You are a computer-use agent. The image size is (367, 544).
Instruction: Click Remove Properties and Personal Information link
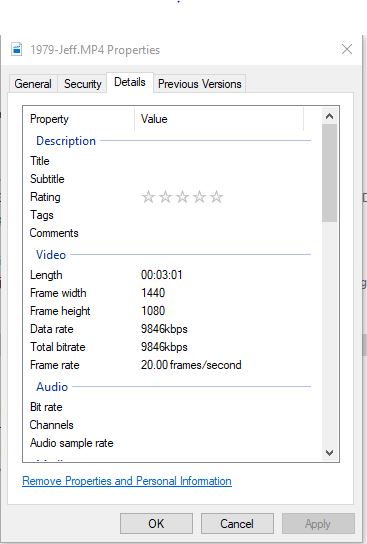point(127,481)
